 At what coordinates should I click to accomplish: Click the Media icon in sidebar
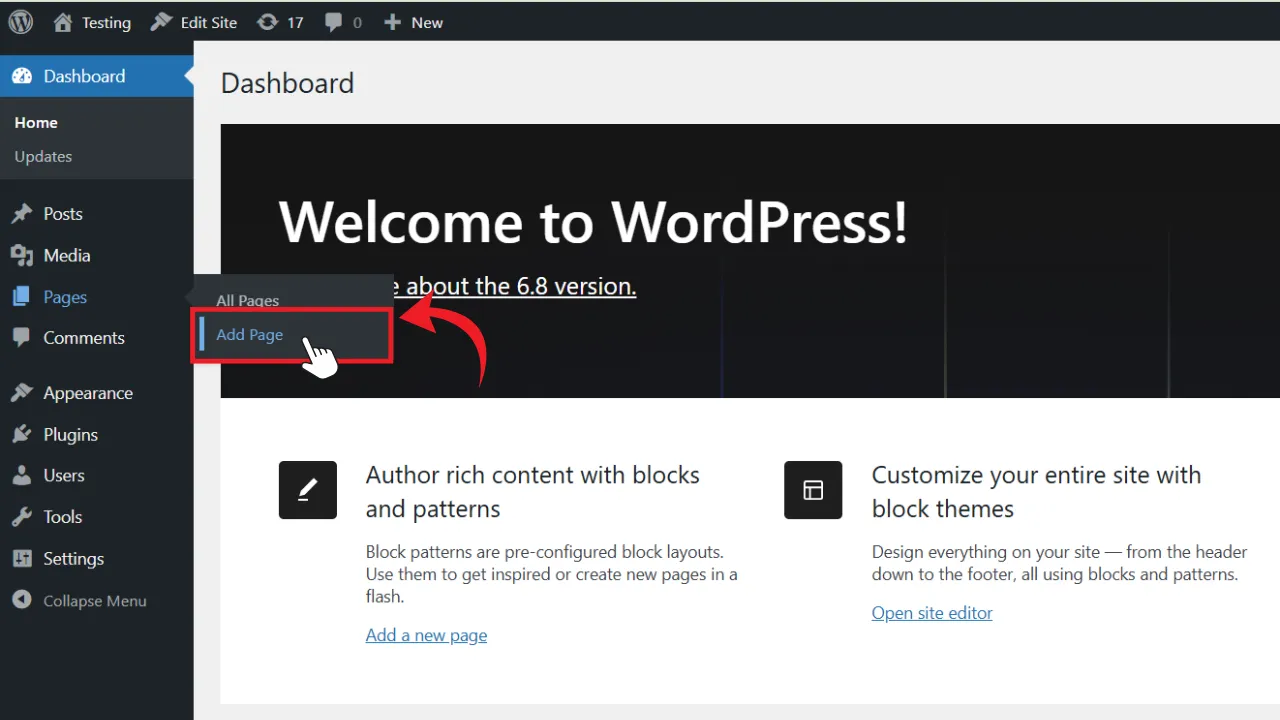[22, 256]
